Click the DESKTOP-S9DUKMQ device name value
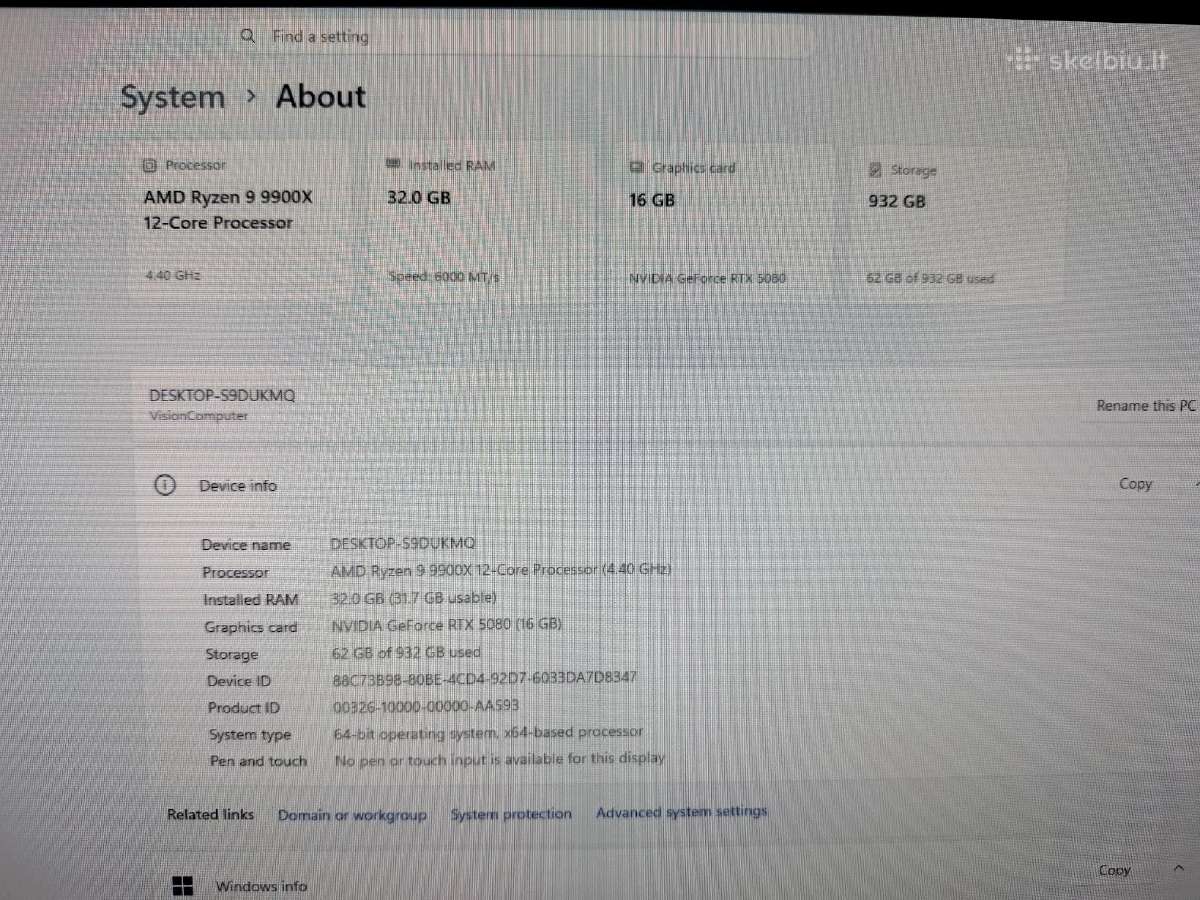 point(403,544)
